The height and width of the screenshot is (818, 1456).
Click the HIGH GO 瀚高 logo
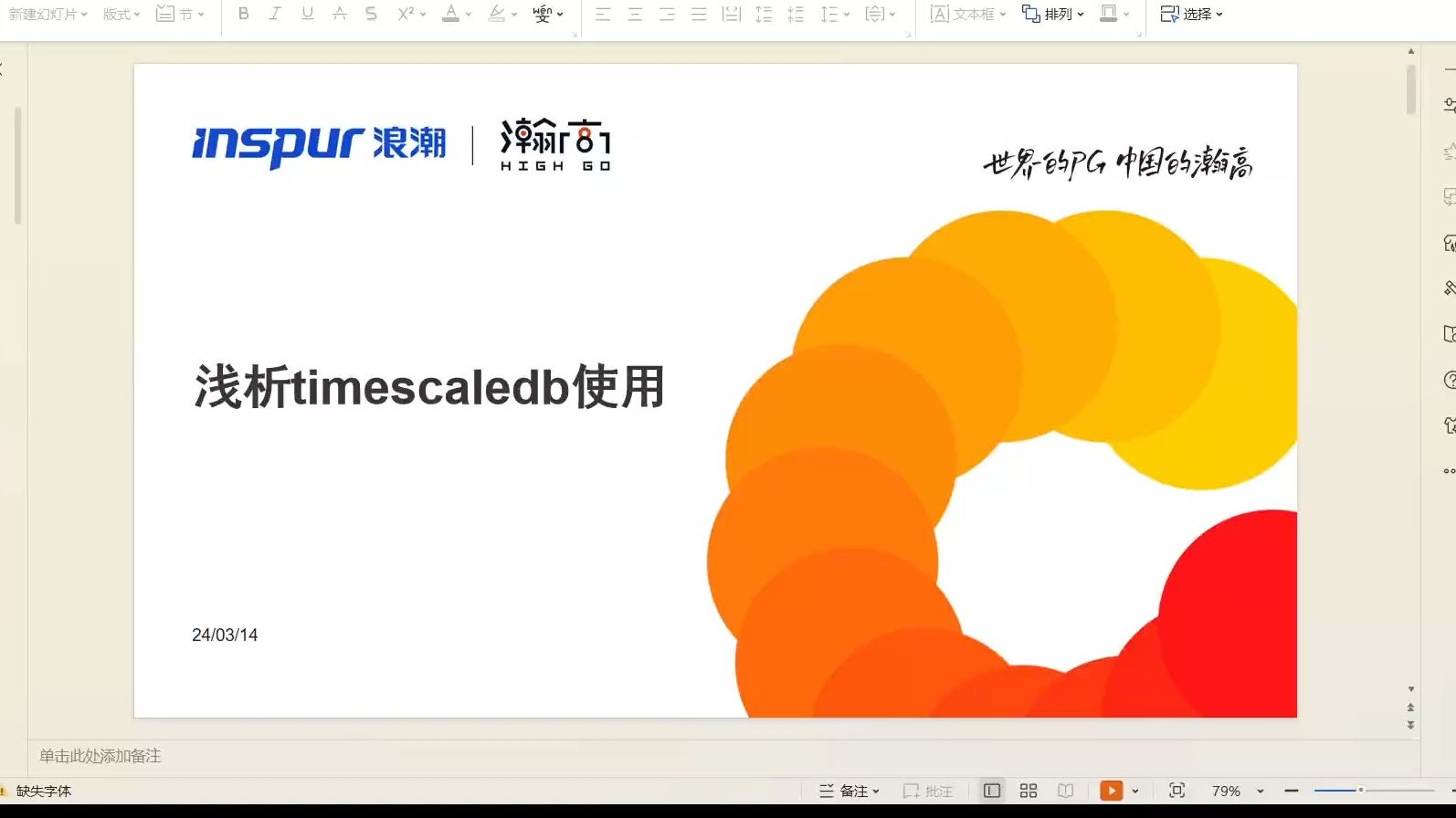(x=555, y=145)
